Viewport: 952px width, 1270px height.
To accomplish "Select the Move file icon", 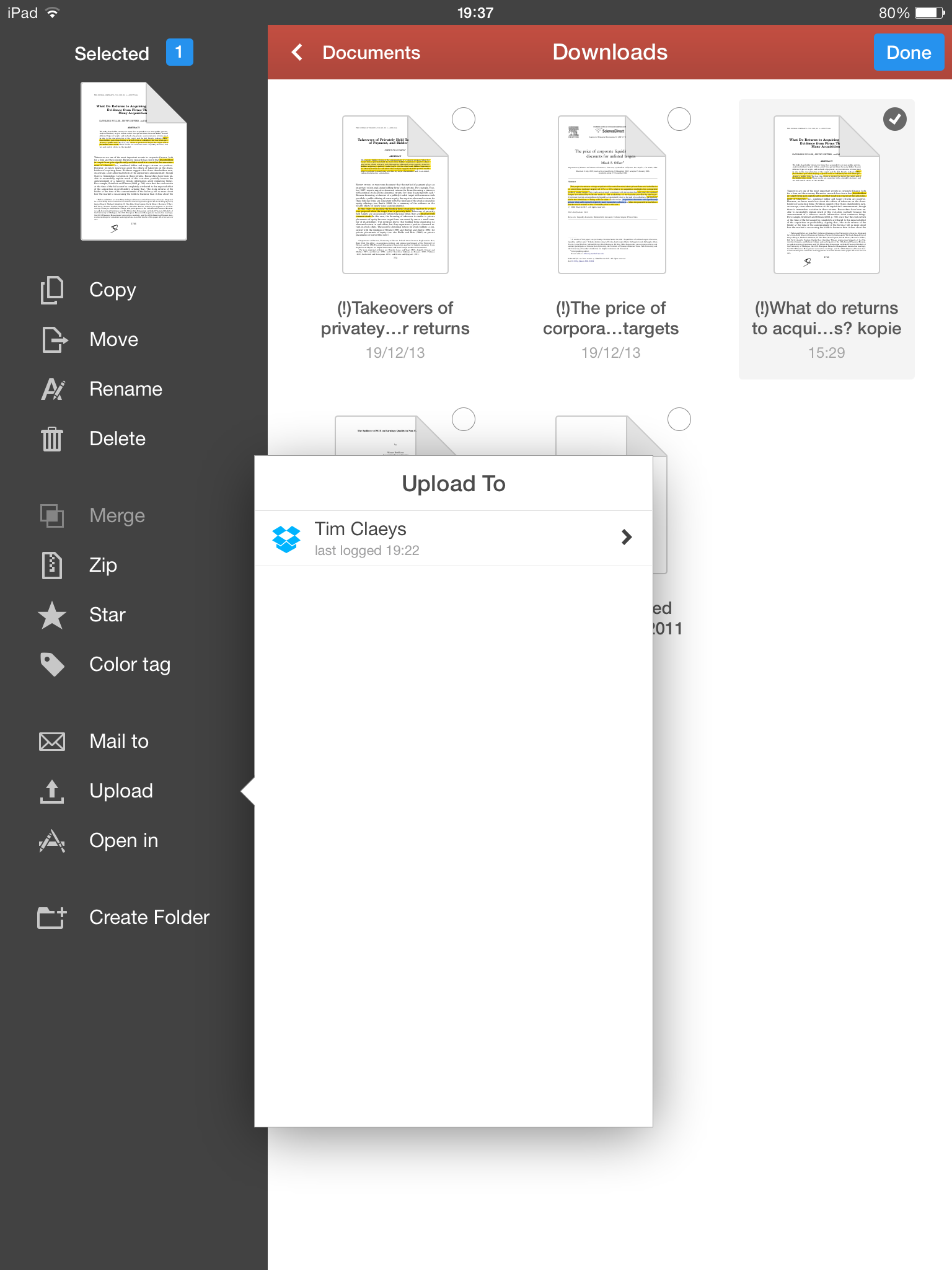I will pos(53,340).
